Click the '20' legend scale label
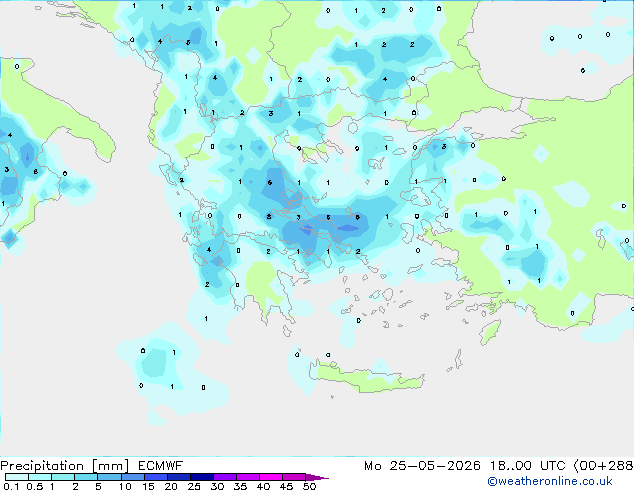 (171, 486)
